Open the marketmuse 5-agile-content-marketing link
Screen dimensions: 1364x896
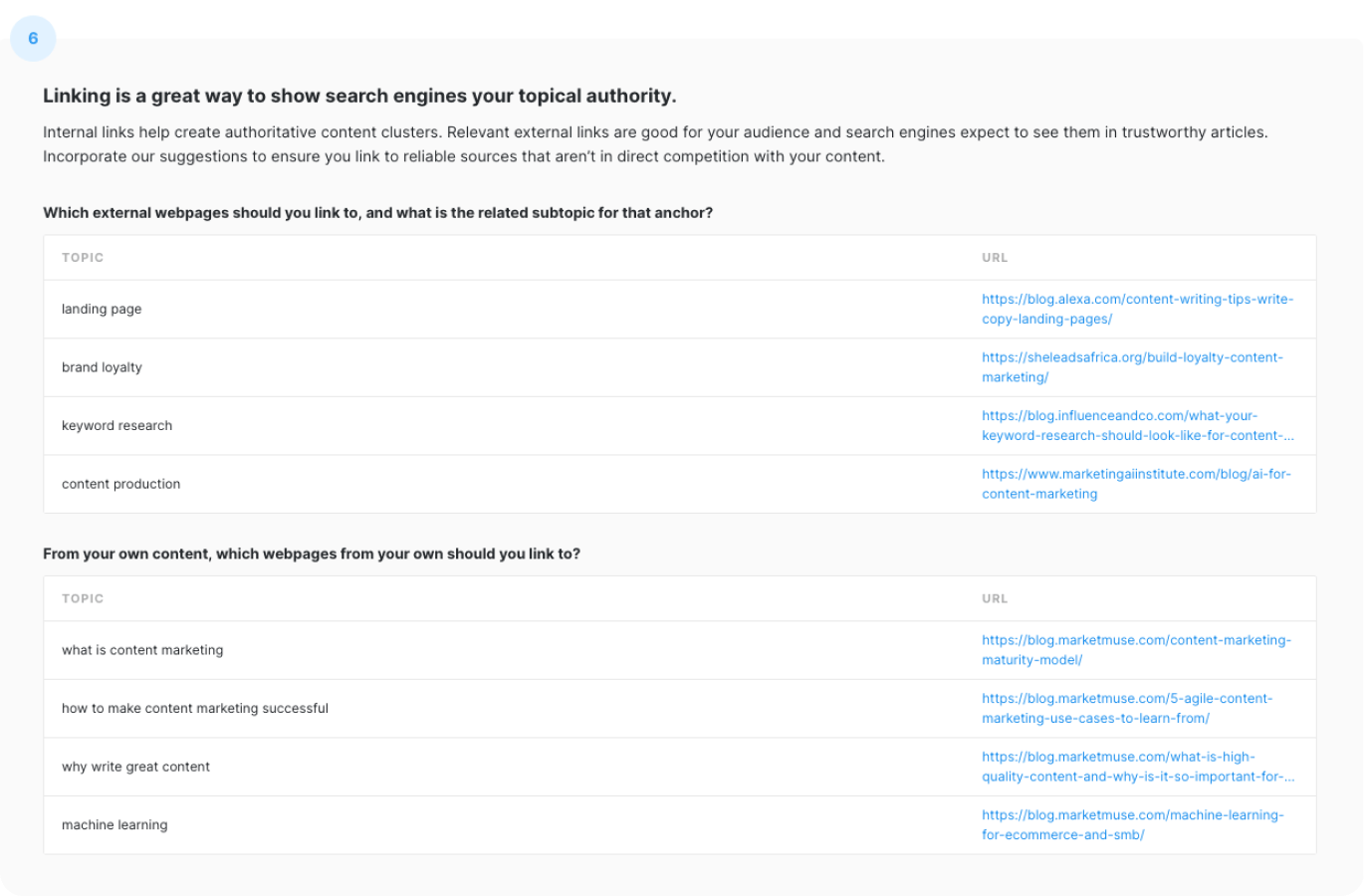tap(1127, 708)
